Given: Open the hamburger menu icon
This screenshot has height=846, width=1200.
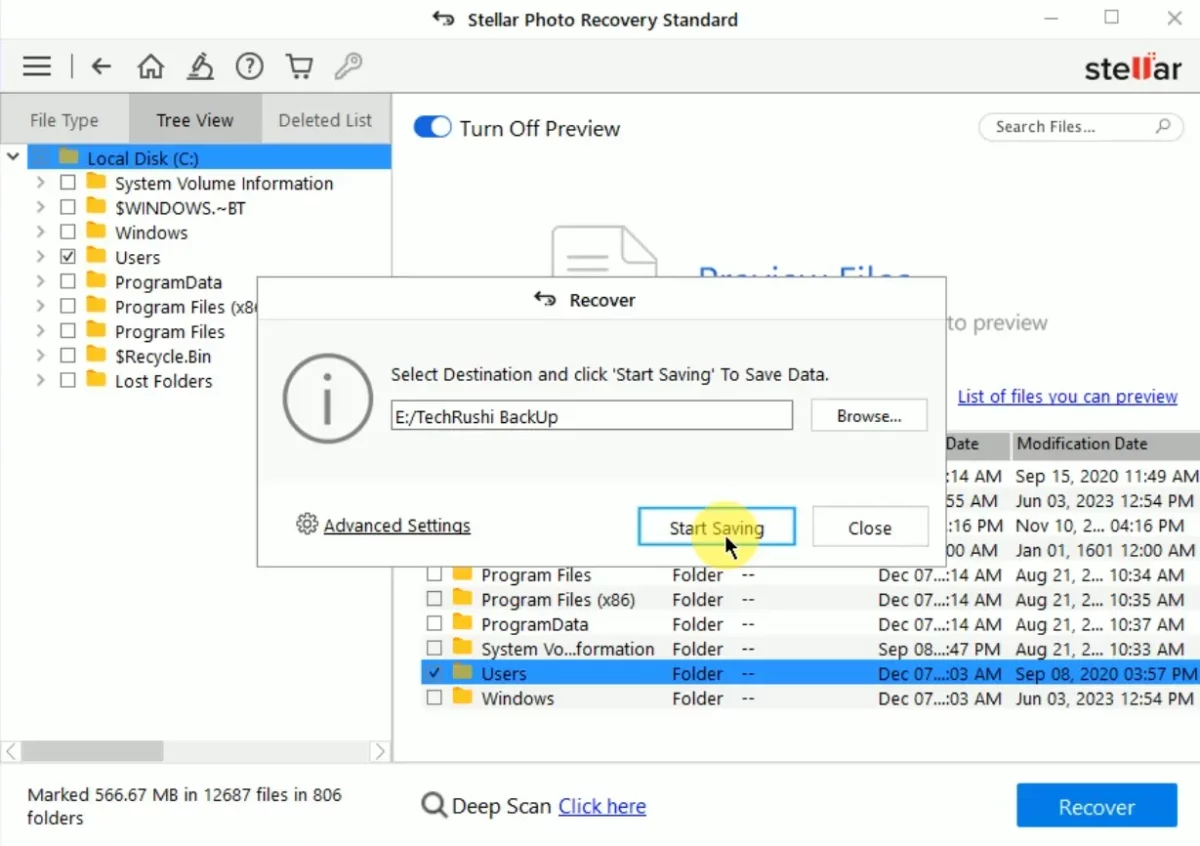Looking at the screenshot, I should coord(37,67).
